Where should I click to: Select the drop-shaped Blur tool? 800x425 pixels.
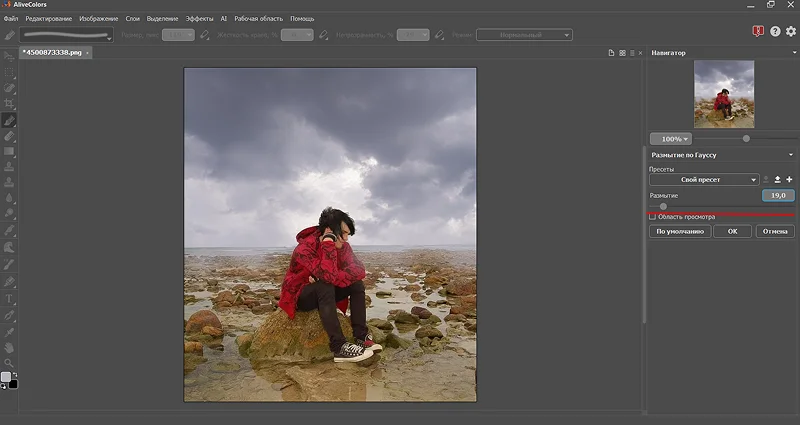[9, 198]
